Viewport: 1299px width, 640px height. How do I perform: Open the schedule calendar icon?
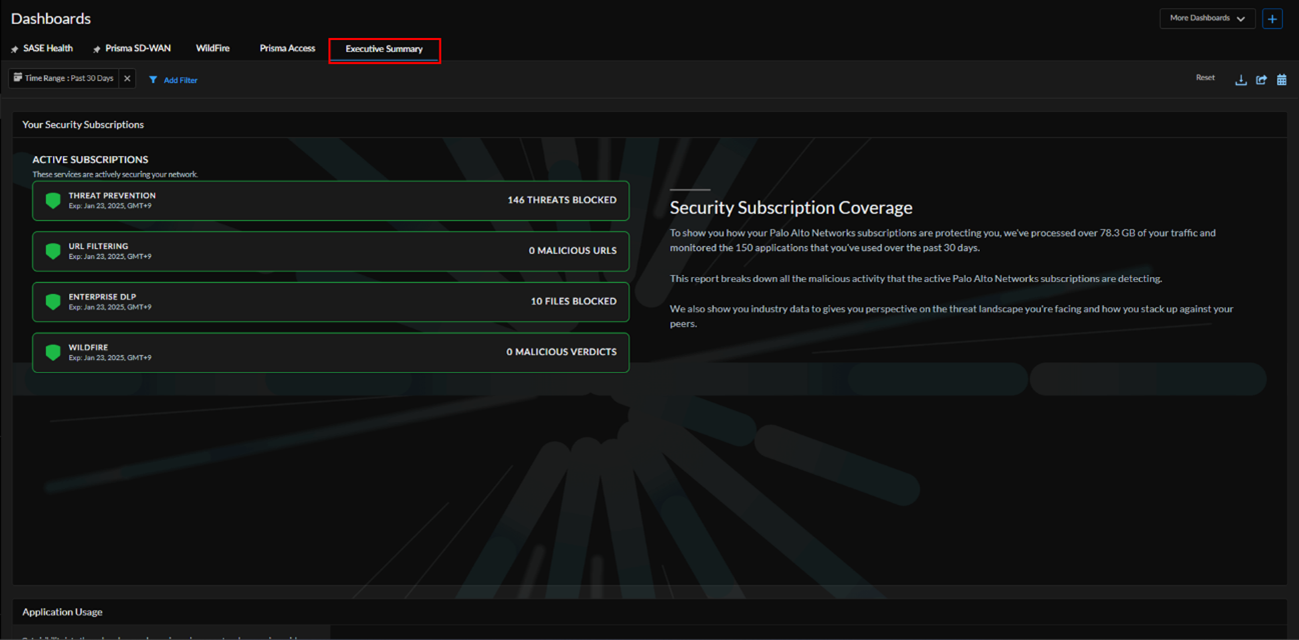pyautogui.click(x=1282, y=80)
